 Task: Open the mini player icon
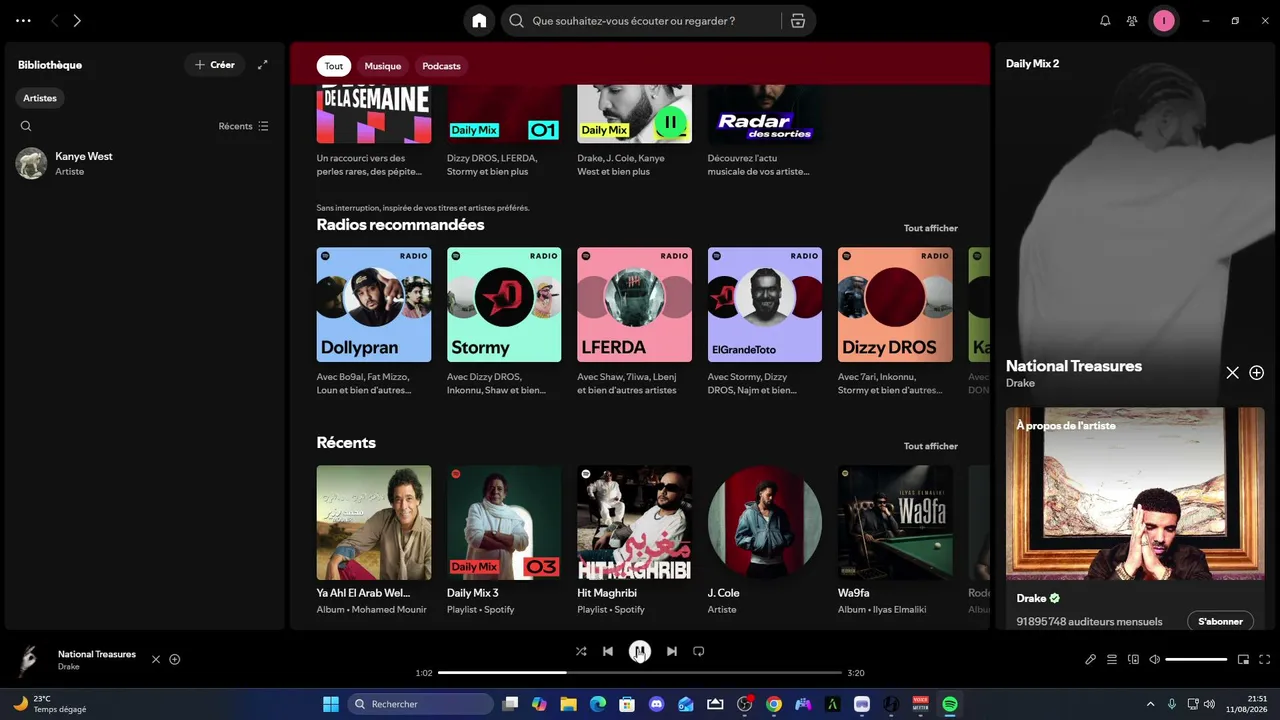click(x=1244, y=660)
